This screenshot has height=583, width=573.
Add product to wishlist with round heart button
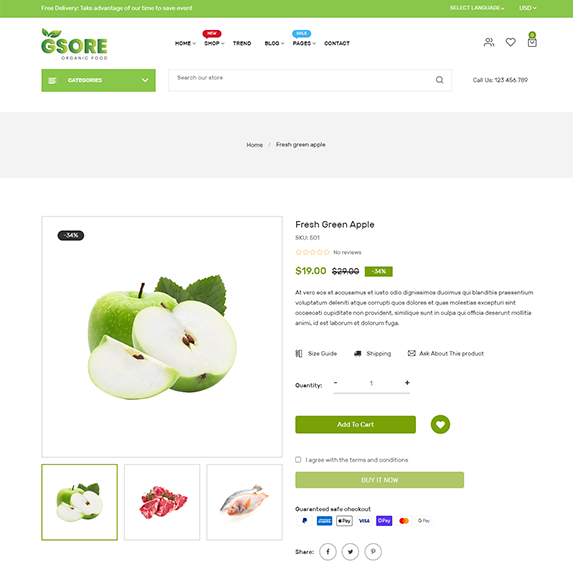tap(440, 425)
